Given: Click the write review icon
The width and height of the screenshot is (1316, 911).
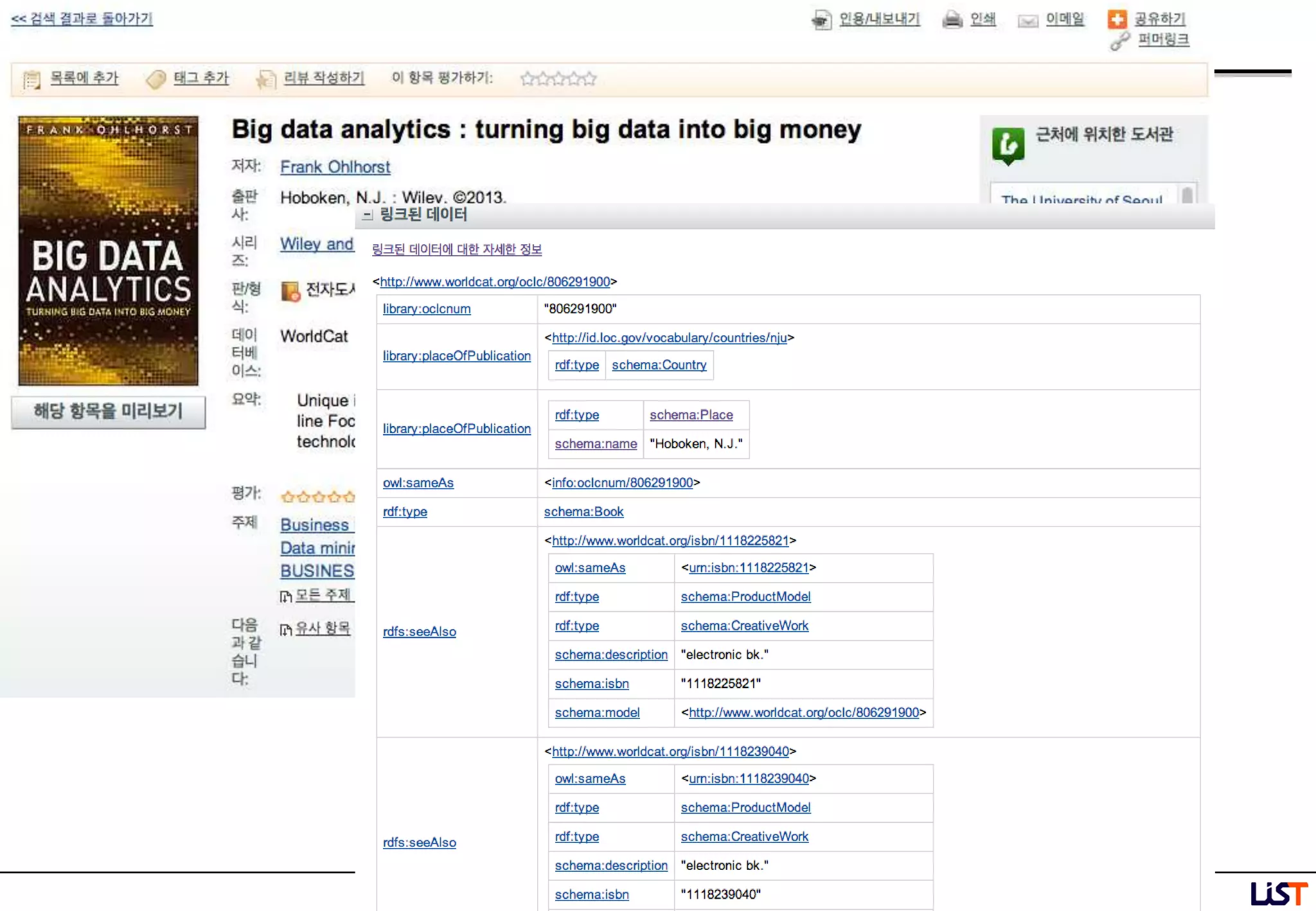Looking at the screenshot, I should [265, 79].
